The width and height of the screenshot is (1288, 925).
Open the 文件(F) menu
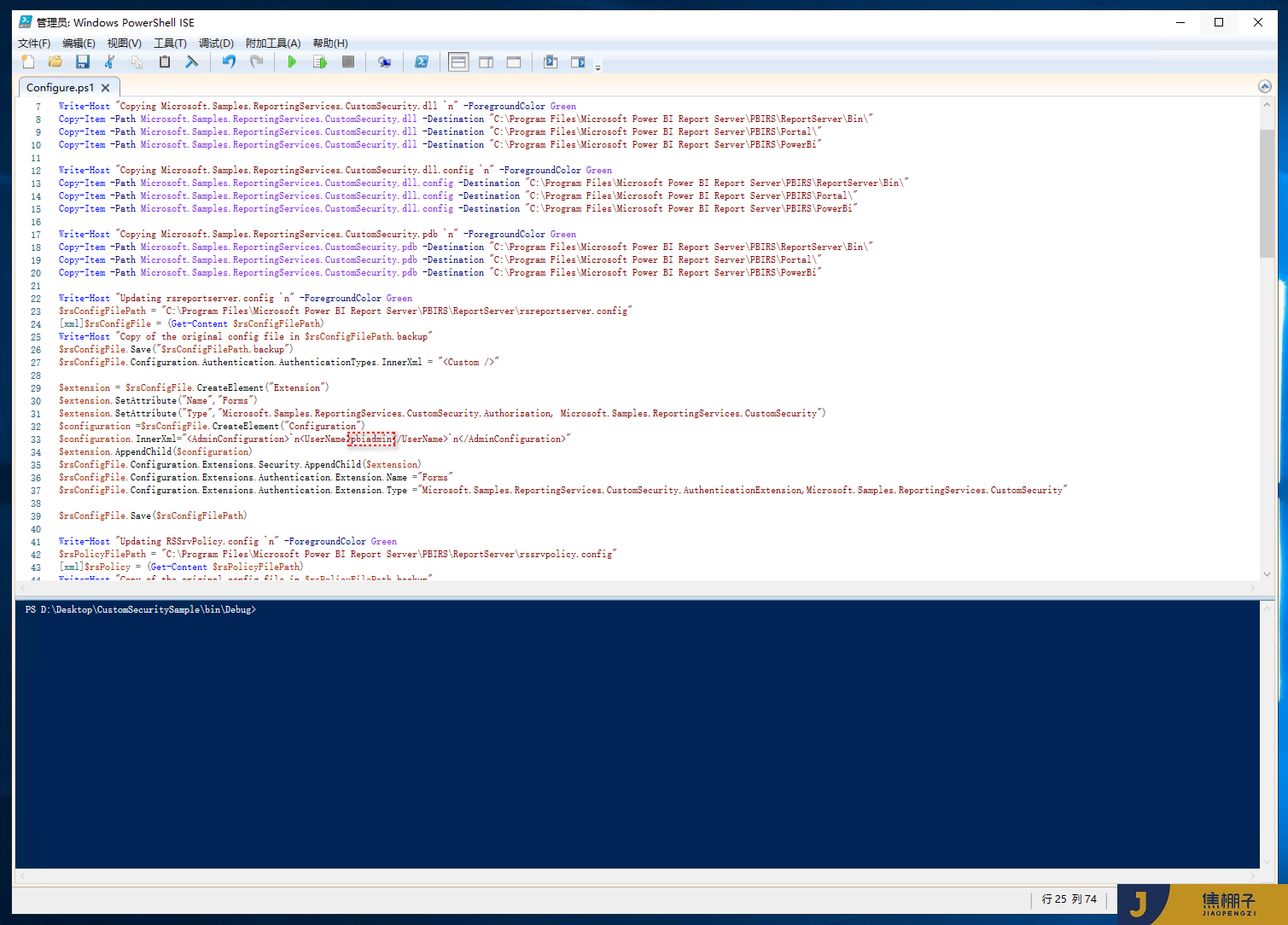(34, 43)
